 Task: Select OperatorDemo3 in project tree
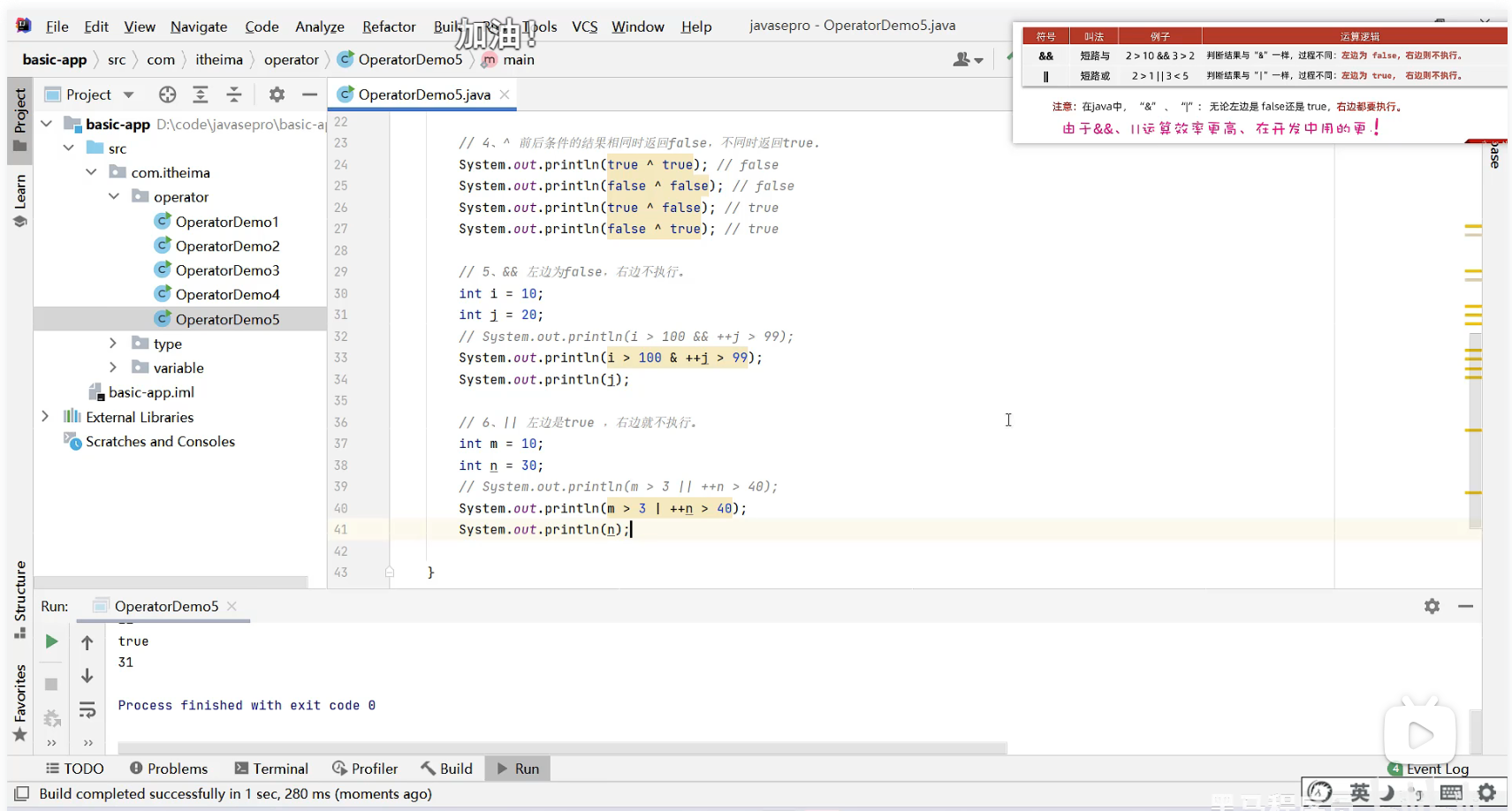(217, 270)
